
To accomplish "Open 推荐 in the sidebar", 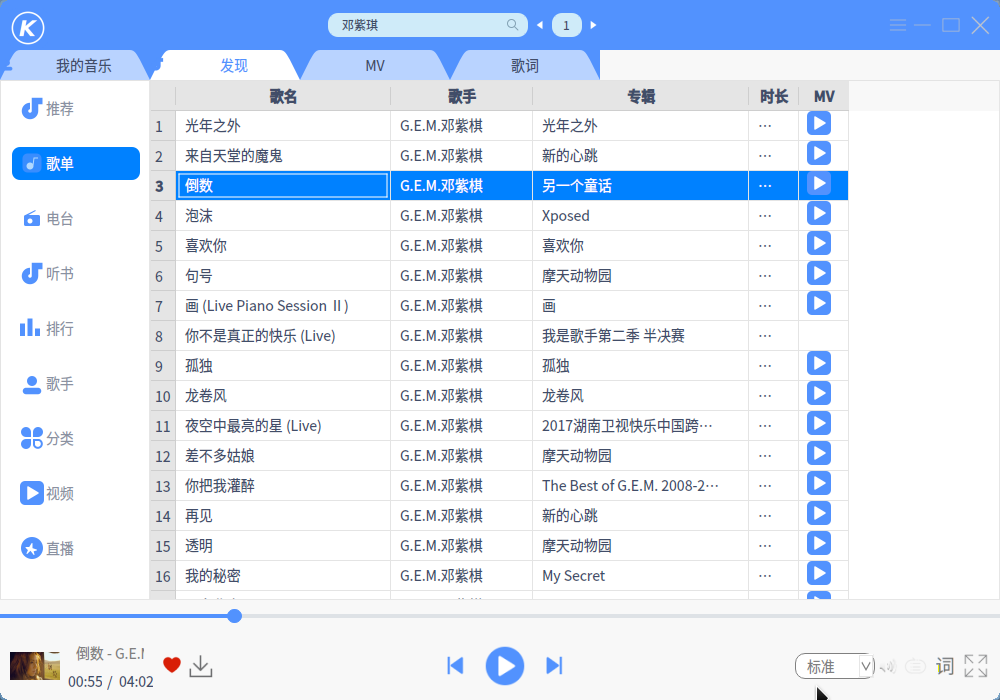I will pos(48,108).
